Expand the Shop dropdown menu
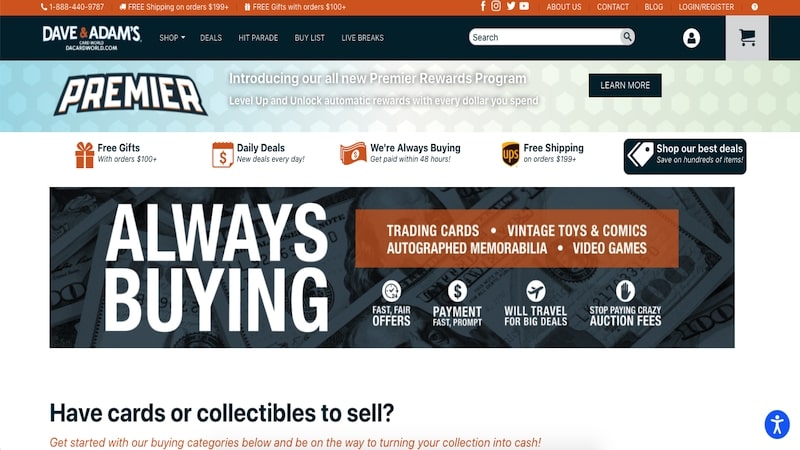The width and height of the screenshot is (800, 450). click(x=172, y=38)
